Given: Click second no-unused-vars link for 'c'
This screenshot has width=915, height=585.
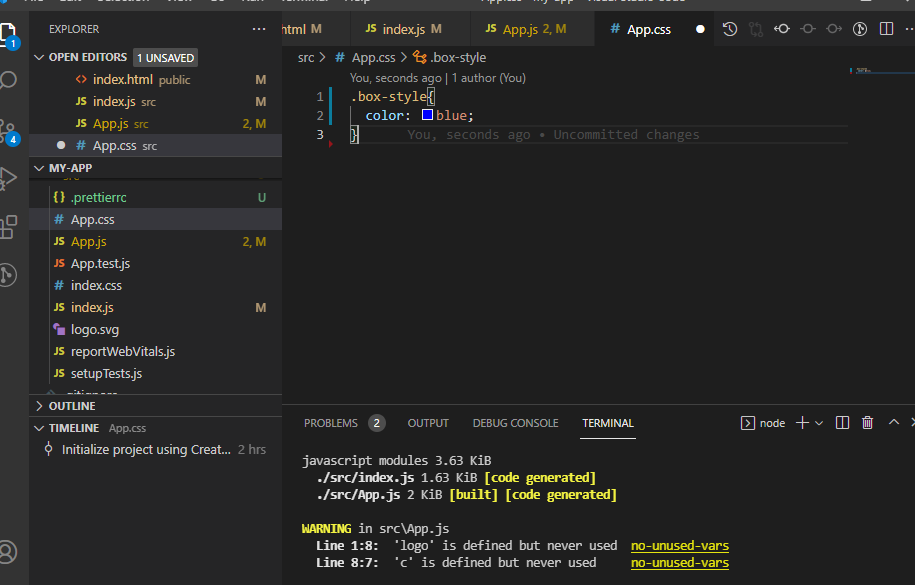Looking at the screenshot, I should pos(679,563).
